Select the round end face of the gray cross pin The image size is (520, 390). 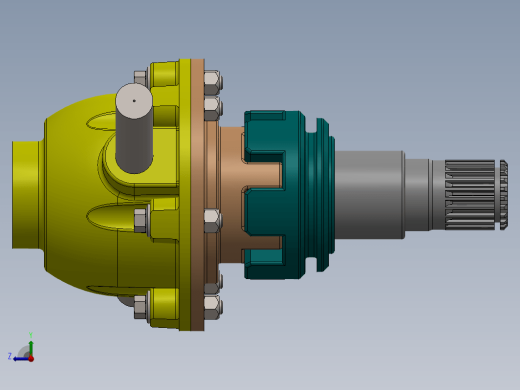(x=134, y=101)
